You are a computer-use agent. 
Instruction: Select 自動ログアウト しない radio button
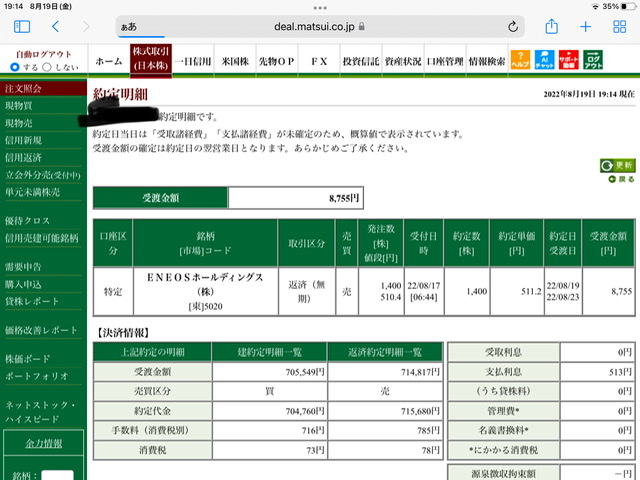[x=47, y=67]
